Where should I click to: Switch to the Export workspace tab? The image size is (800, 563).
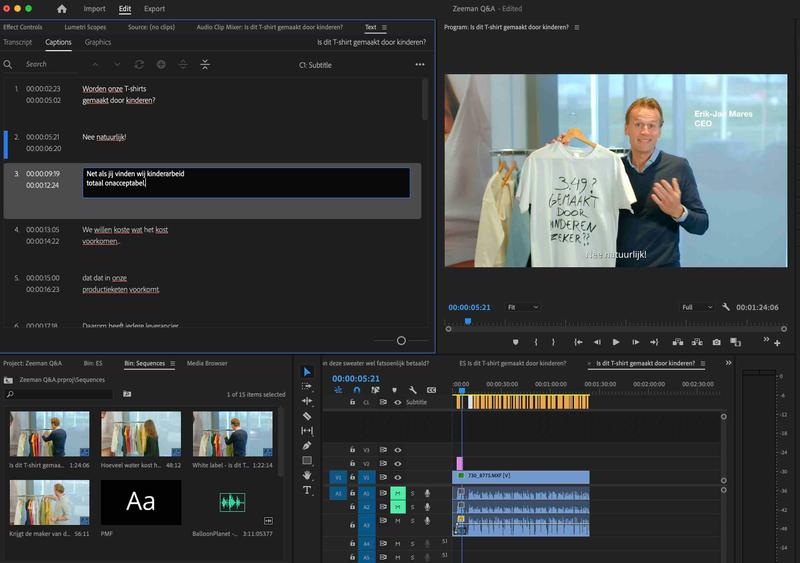154,9
